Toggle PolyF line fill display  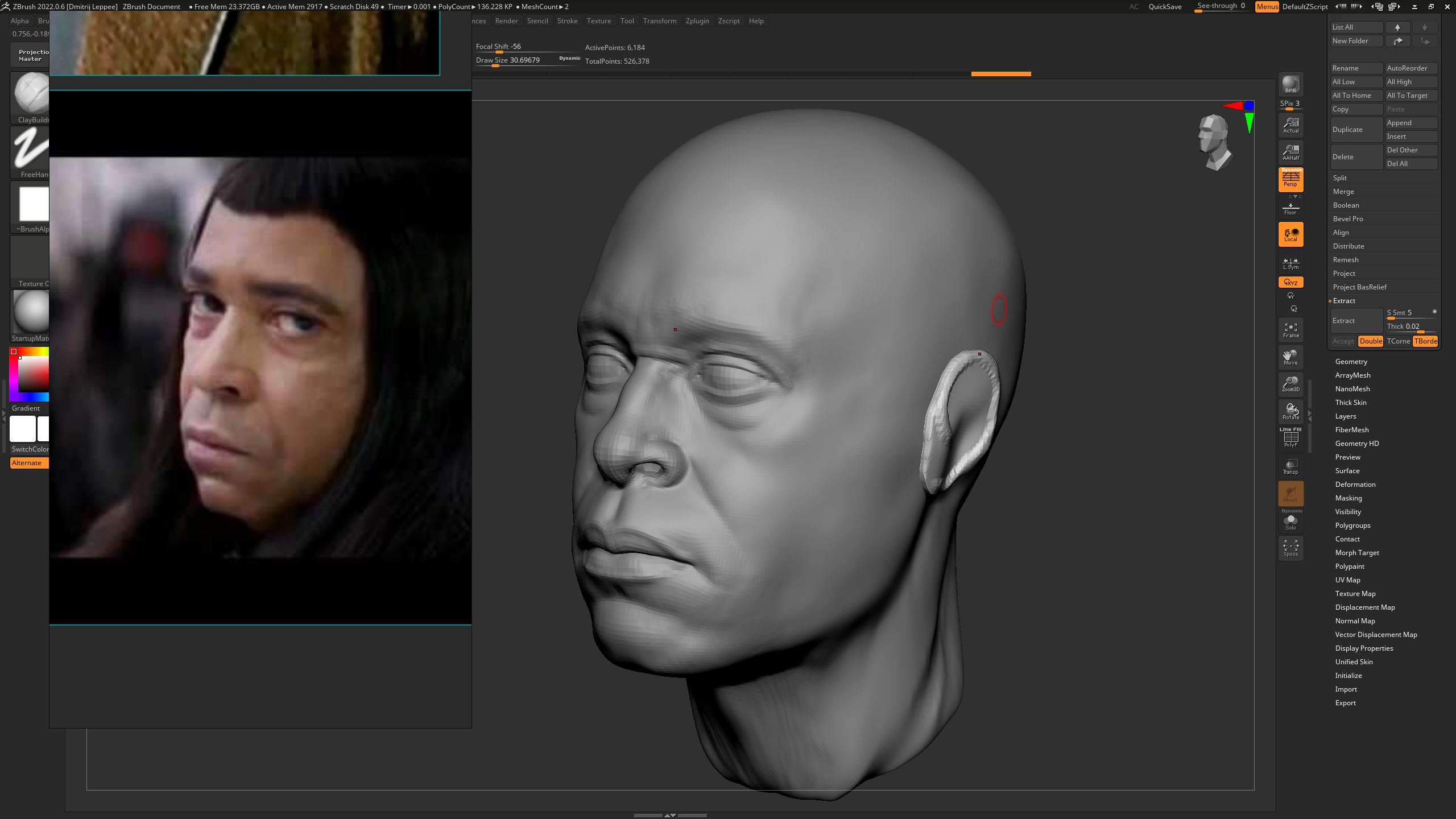[x=1290, y=438]
